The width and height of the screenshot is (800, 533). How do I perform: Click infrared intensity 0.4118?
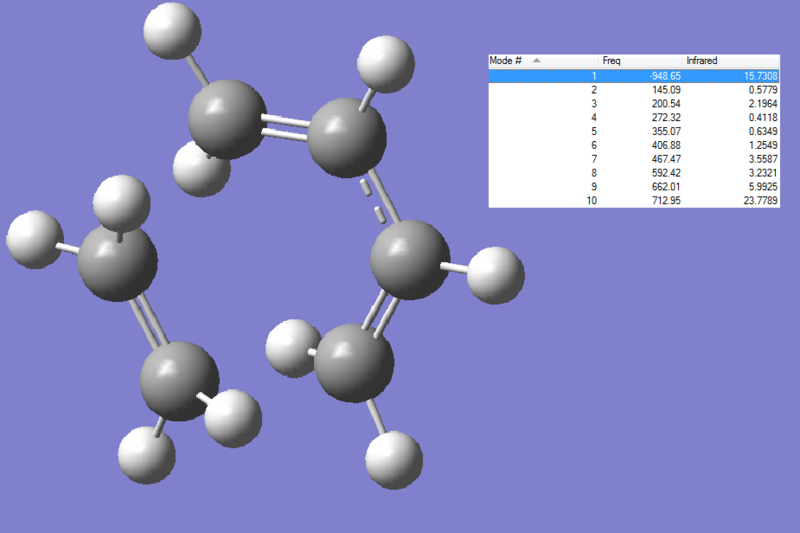click(763, 117)
